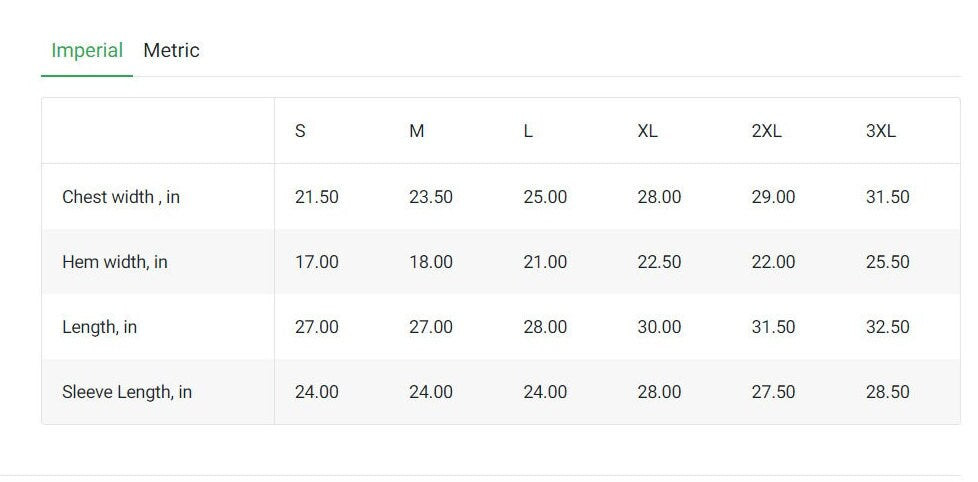Viewport: 978px width, 482px height.
Task: Select the Length row label
Action: point(99,327)
